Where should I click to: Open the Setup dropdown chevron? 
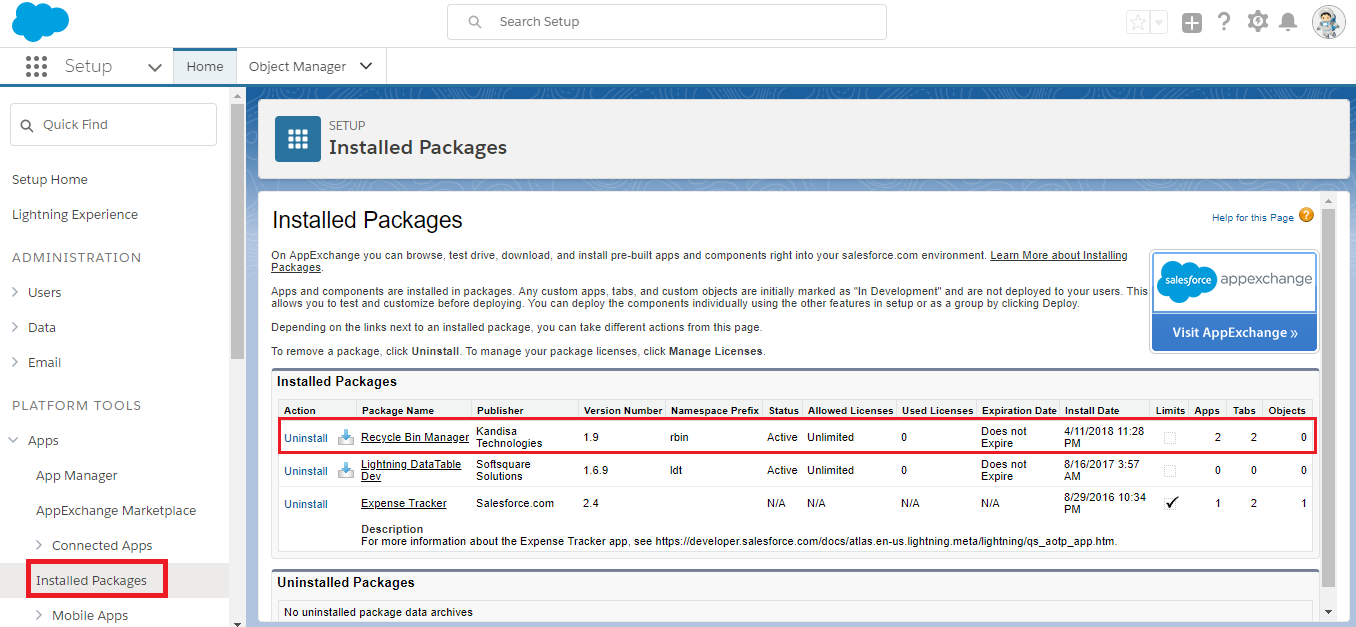tap(154, 67)
